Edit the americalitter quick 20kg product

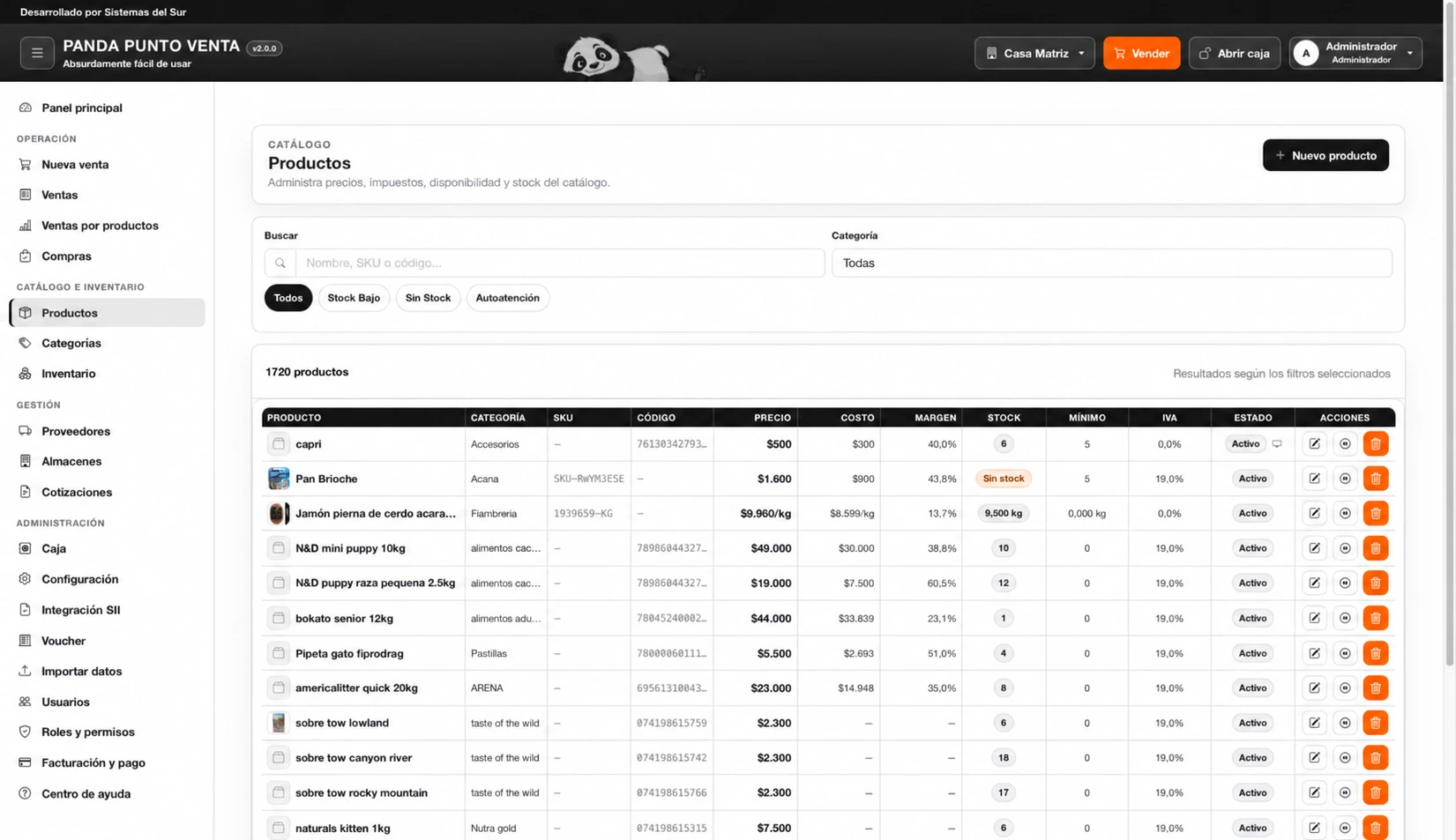[x=1314, y=688]
